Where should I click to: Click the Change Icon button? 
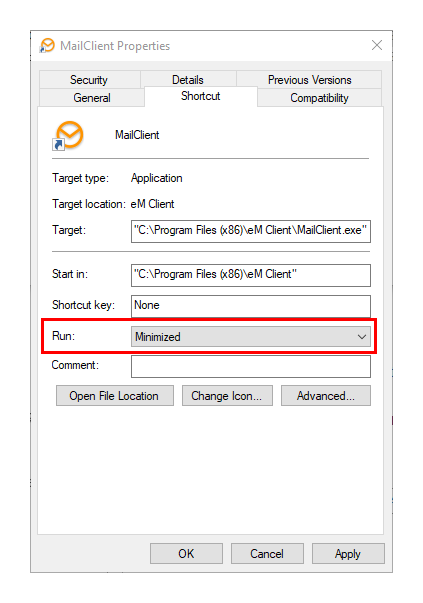tap(227, 396)
